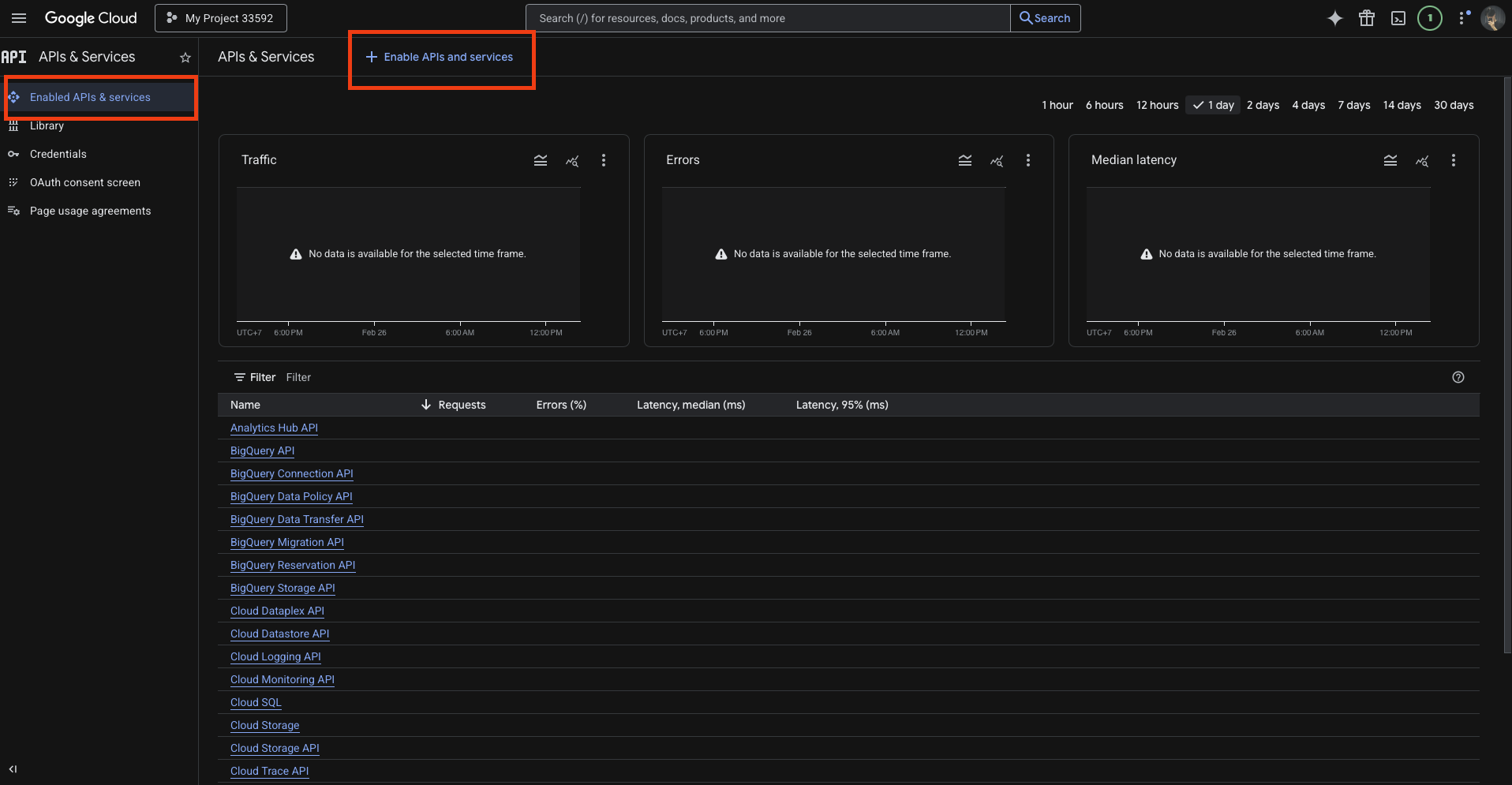The height and width of the screenshot is (785, 1512).
Task: Open metrics explorer icon on Errors chart
Action: tap(997, 160)
